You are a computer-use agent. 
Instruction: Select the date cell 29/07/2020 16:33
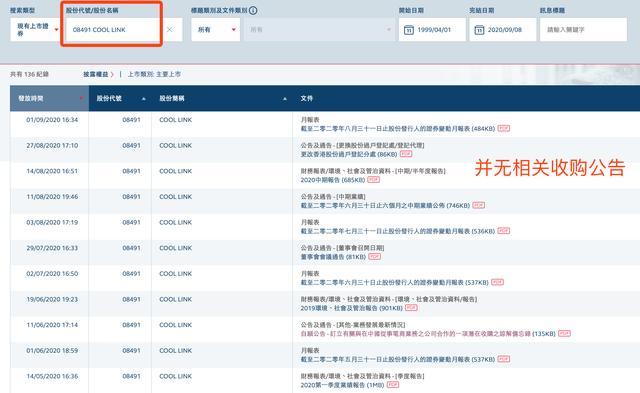52,248
